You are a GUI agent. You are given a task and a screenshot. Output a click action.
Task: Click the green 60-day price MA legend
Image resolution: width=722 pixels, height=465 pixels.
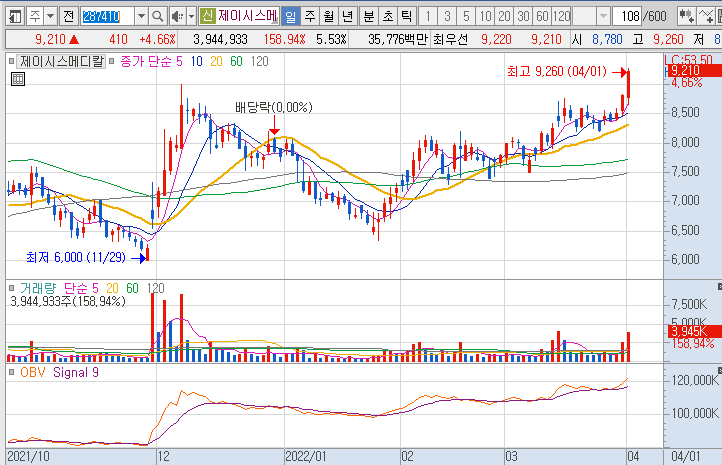point(236,61)
